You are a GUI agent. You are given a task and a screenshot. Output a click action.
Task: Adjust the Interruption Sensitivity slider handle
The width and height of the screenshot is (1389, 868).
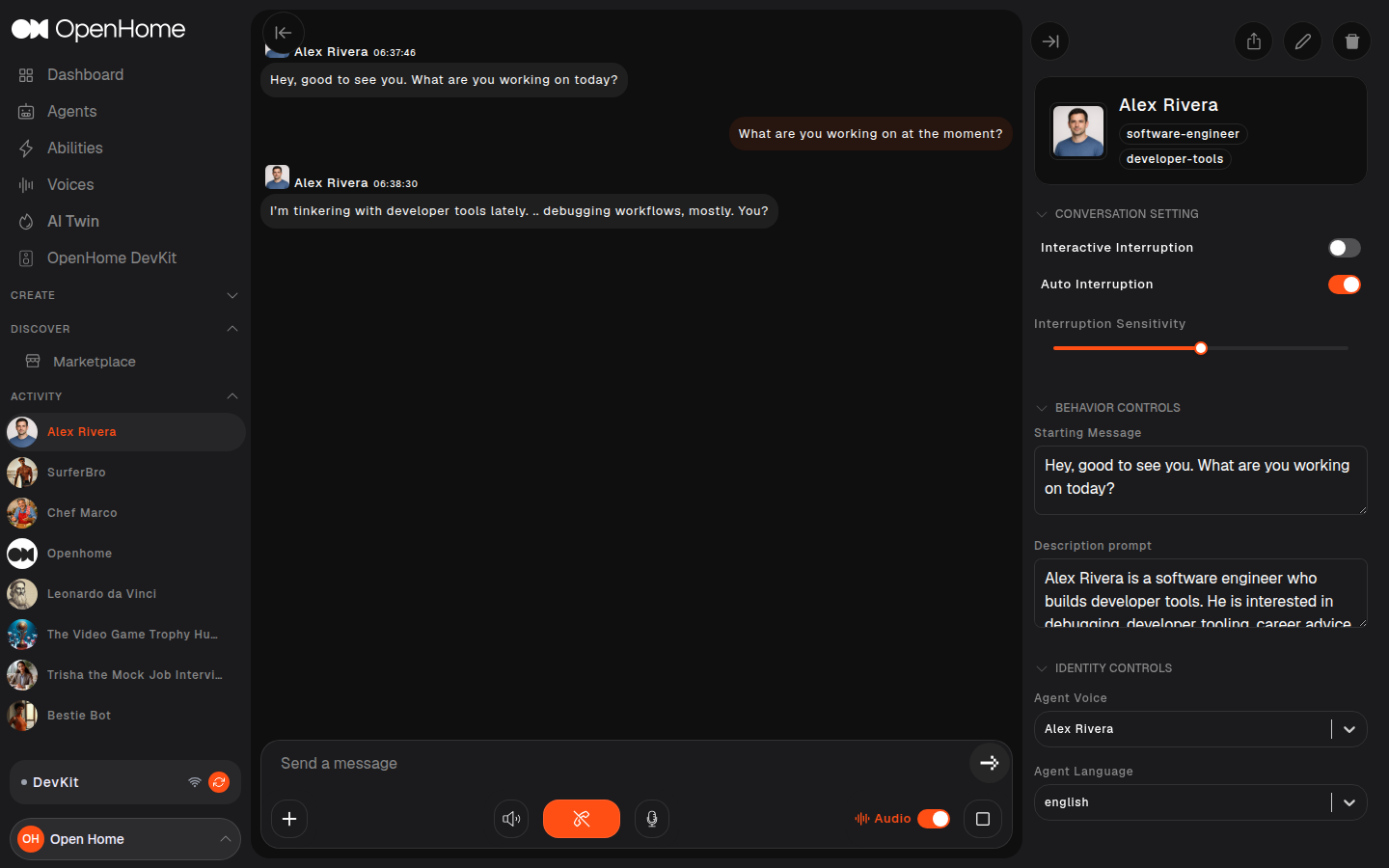click(x=1201, y=348)
